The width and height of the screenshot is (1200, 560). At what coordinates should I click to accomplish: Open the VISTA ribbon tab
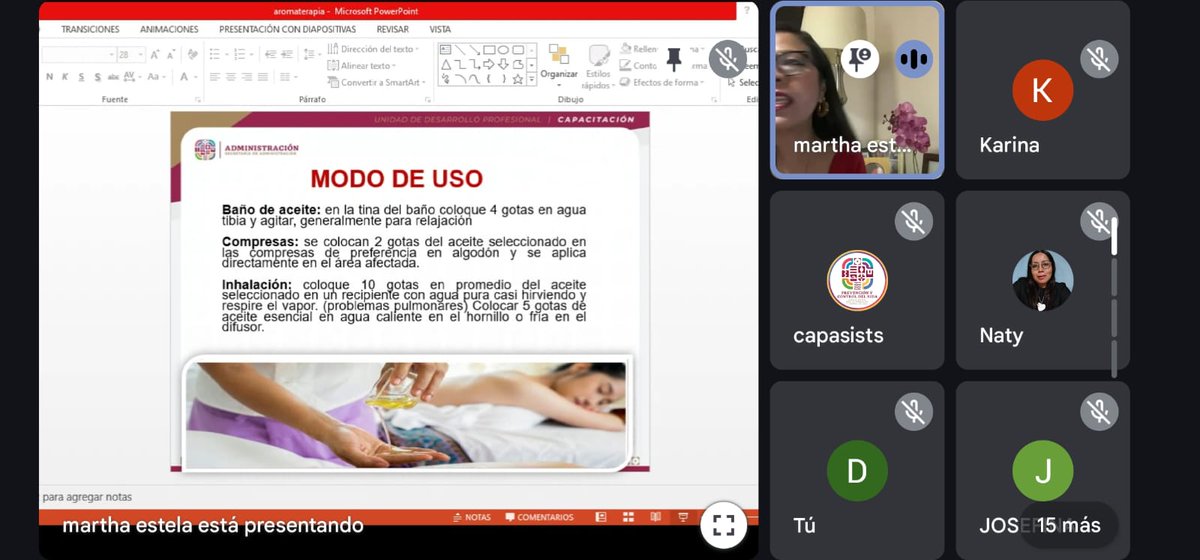coord(440,30)
